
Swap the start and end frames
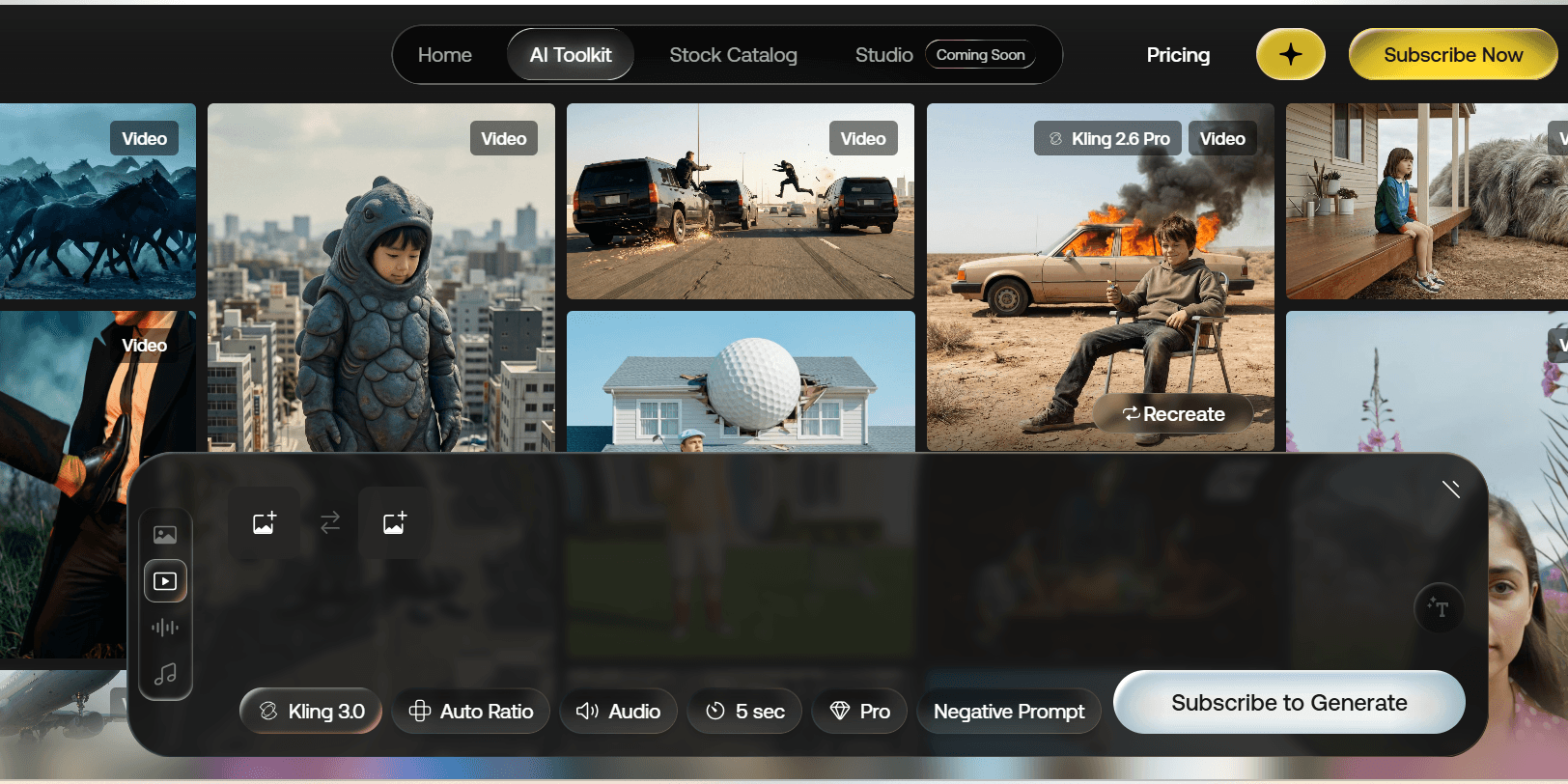pyautogui.click(x=330, y=522)
